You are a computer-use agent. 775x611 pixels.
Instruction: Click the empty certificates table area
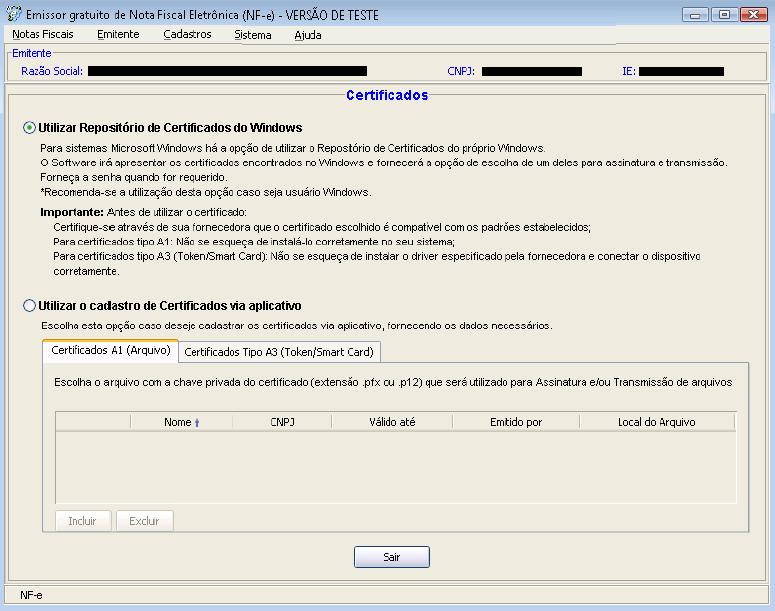(395, 466)
